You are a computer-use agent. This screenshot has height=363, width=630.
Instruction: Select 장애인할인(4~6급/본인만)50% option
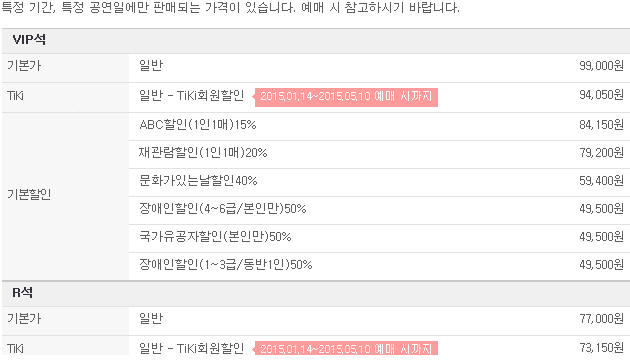(x=223, y=209)
